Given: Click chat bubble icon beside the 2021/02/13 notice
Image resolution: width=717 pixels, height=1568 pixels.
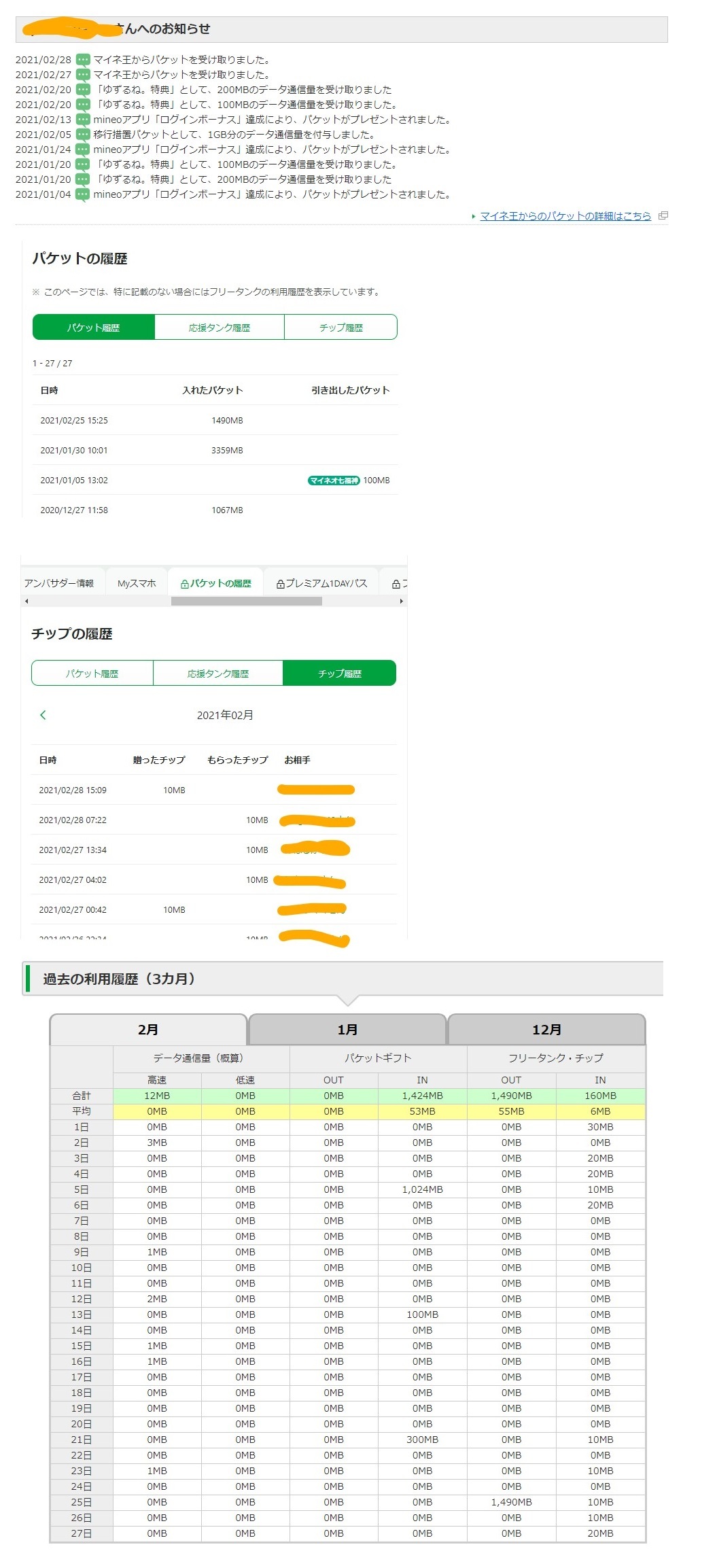Looking at the screenshot, I should 82,120.
